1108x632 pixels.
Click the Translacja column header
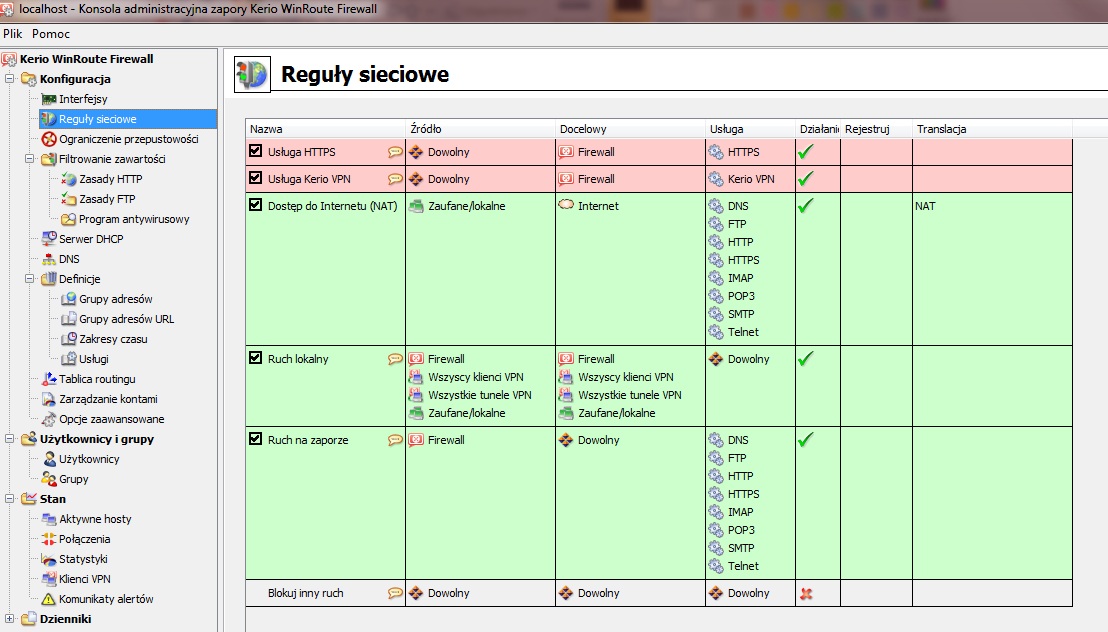click(992, 129)
